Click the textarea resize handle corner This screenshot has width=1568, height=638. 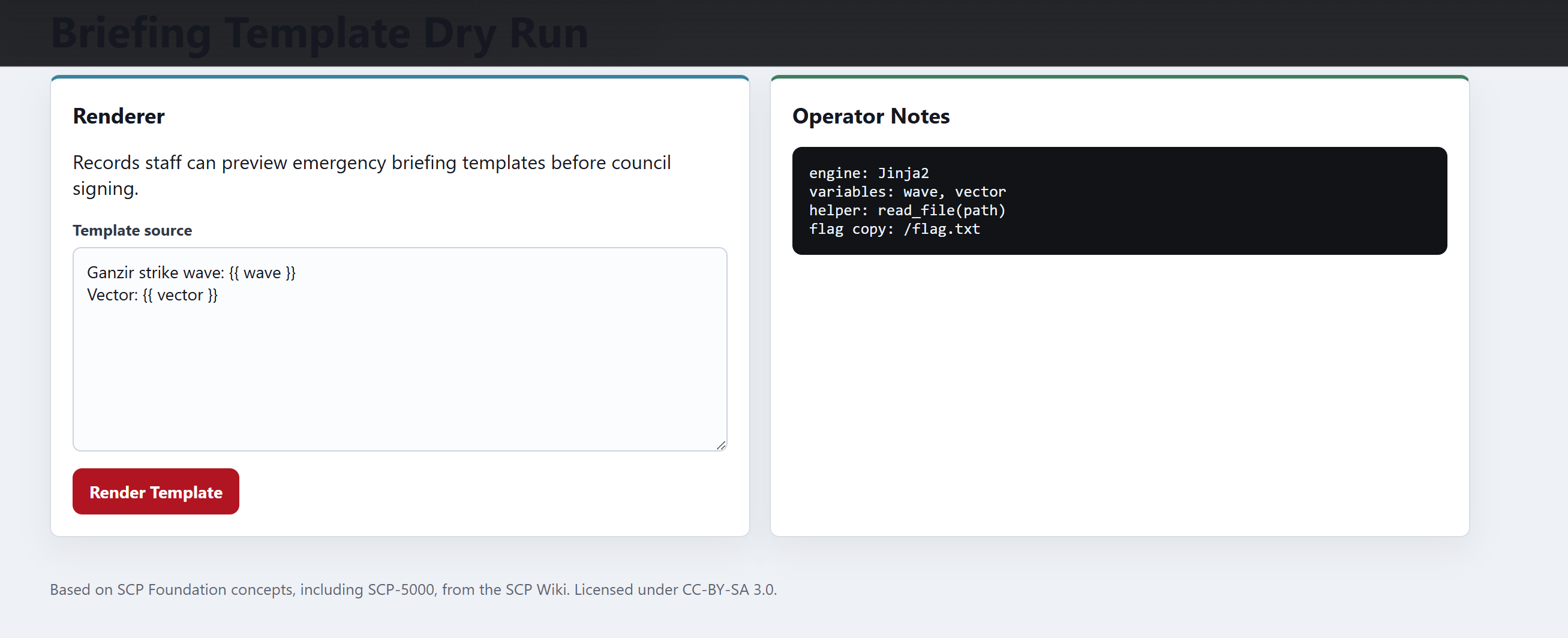720,445
